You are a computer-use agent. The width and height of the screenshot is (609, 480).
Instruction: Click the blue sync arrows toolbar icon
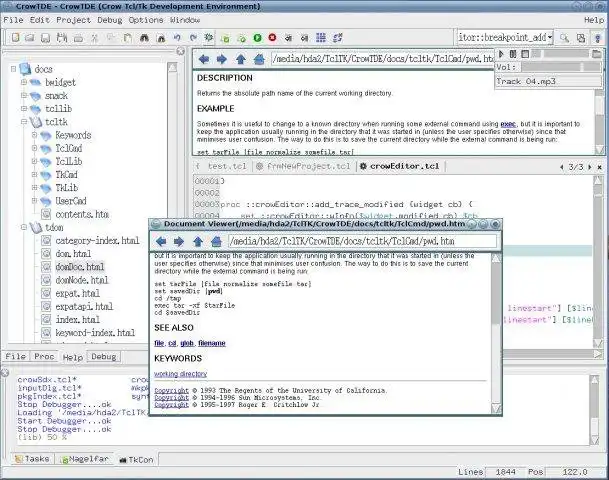pos(337,37)
